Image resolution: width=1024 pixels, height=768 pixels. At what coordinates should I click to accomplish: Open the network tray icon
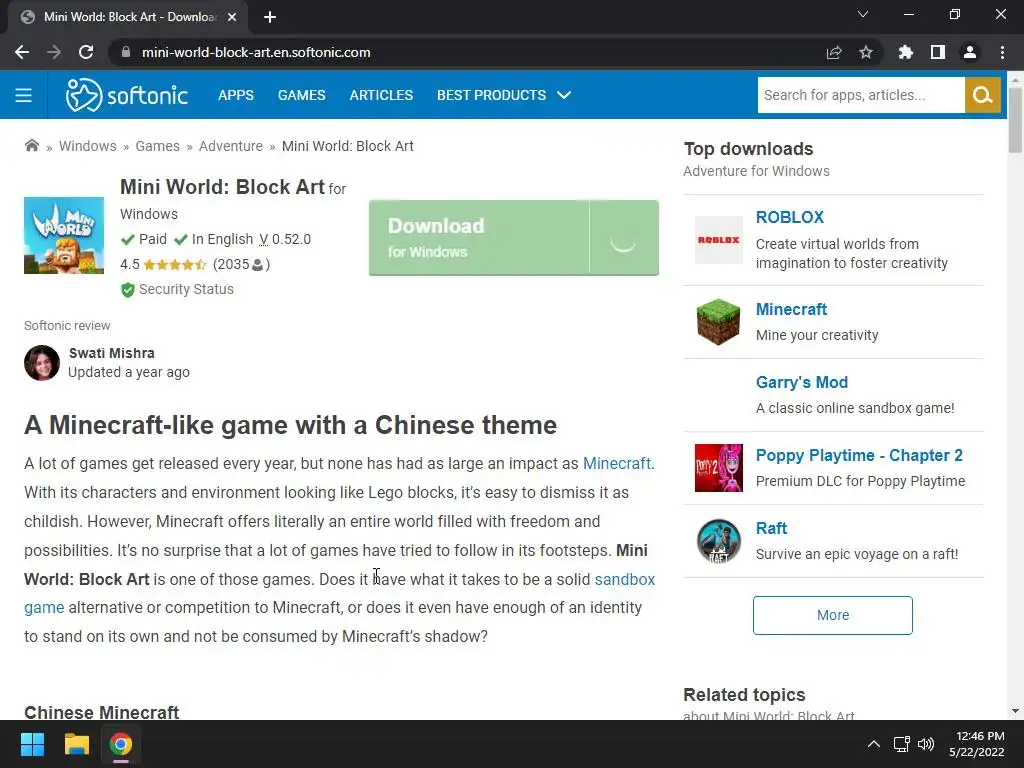pyautogui.click(x=902, y=744)
